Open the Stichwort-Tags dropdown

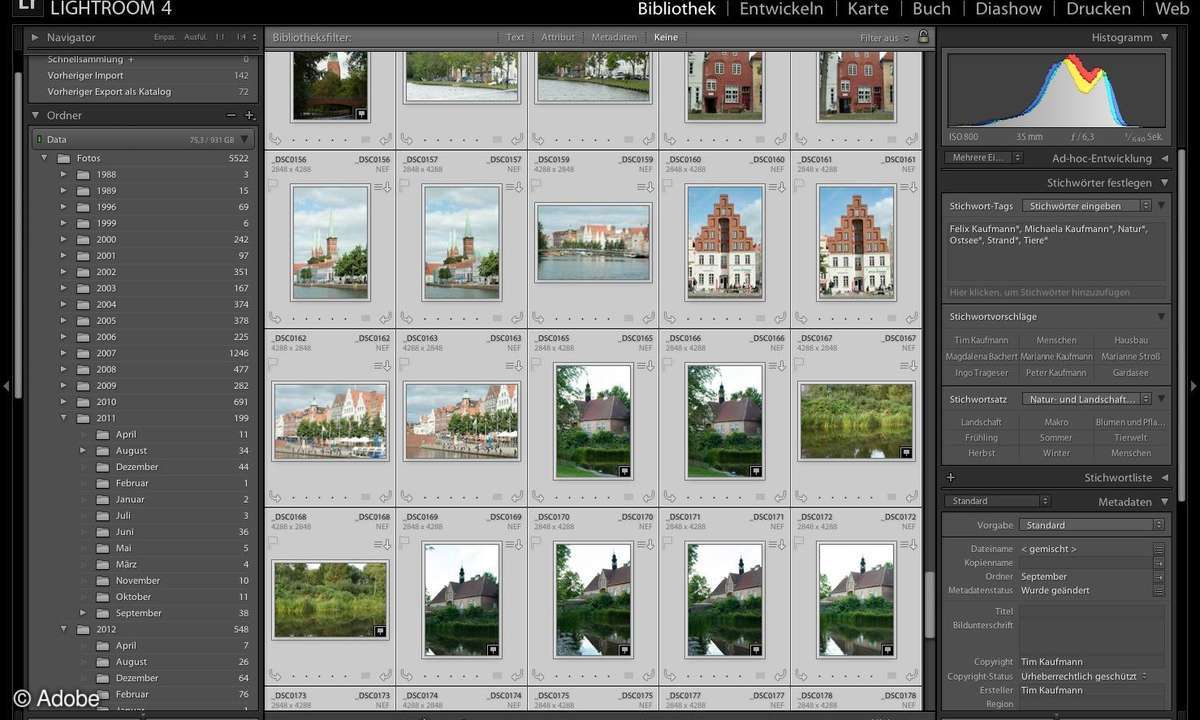(x=1089, y=206)
